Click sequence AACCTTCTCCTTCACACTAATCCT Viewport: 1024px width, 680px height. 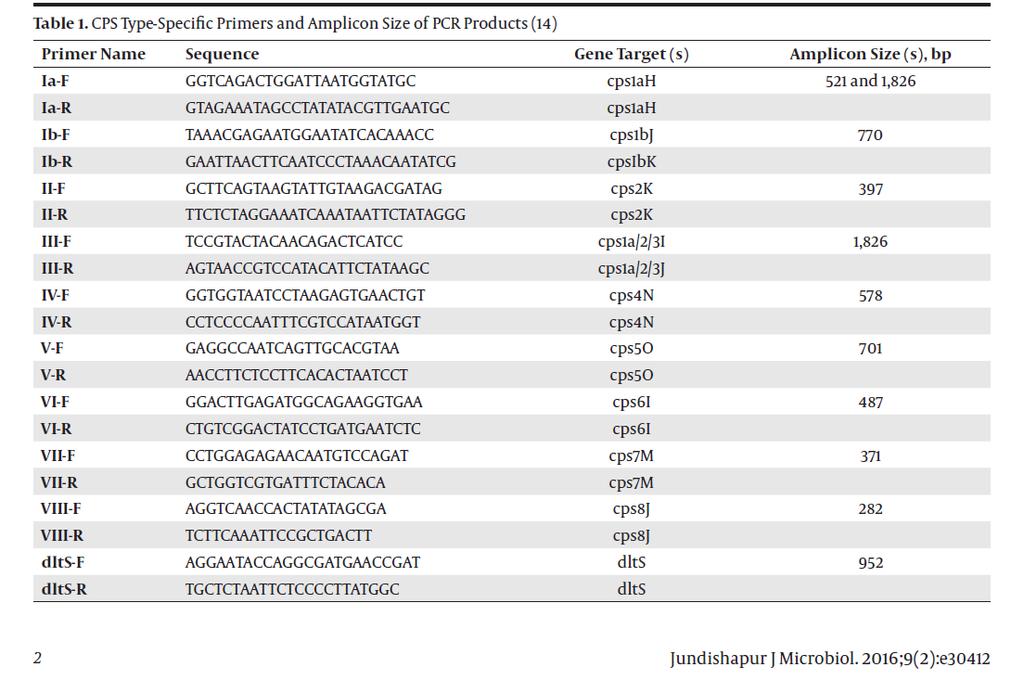(296, 375)
